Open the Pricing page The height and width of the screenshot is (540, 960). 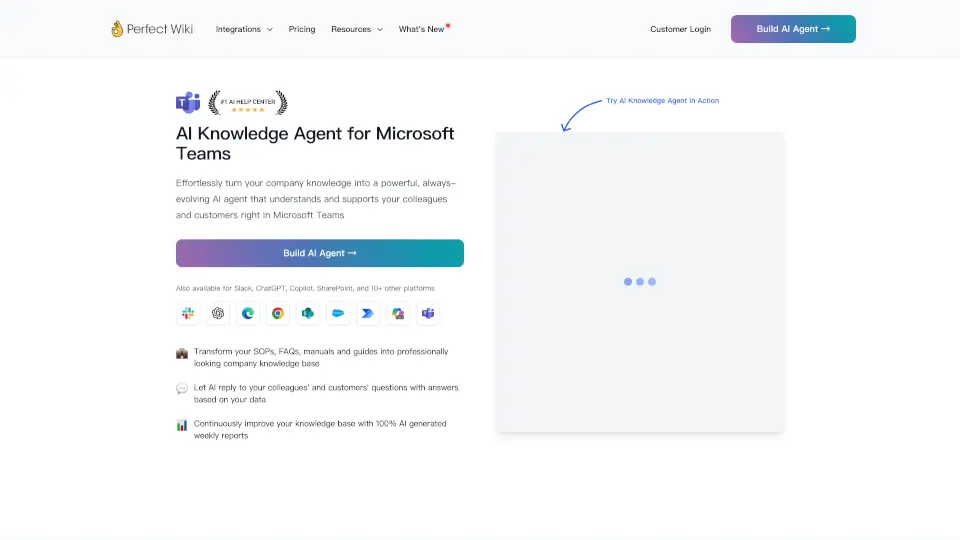(x=302, y=29)
